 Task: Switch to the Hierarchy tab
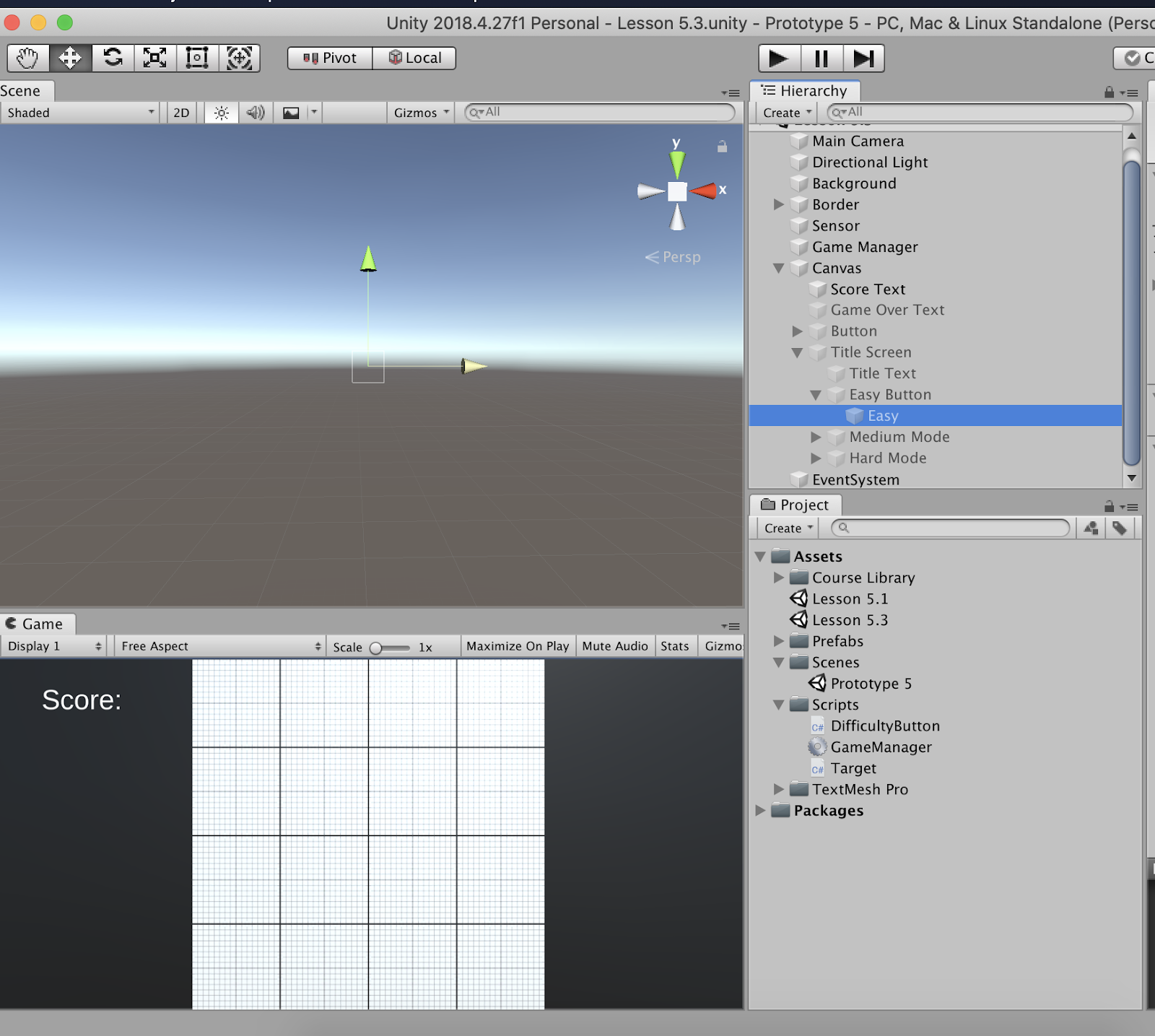click(805, 90)
